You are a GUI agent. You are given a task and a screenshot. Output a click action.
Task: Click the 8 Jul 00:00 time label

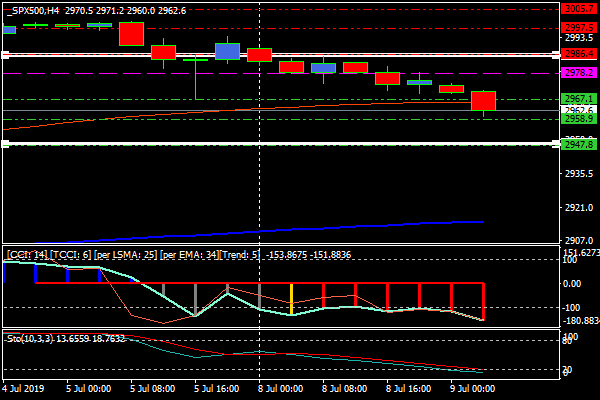[x=280, y=389]
